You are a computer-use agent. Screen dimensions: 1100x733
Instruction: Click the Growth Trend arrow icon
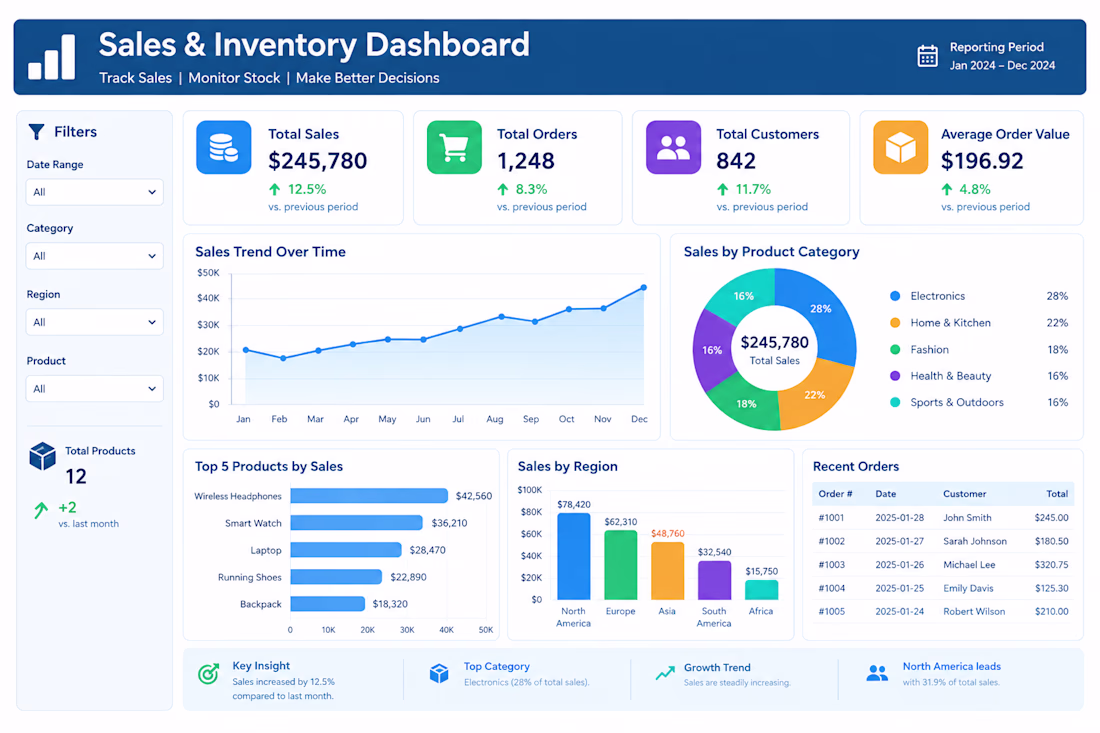click(x=665, y=673)
